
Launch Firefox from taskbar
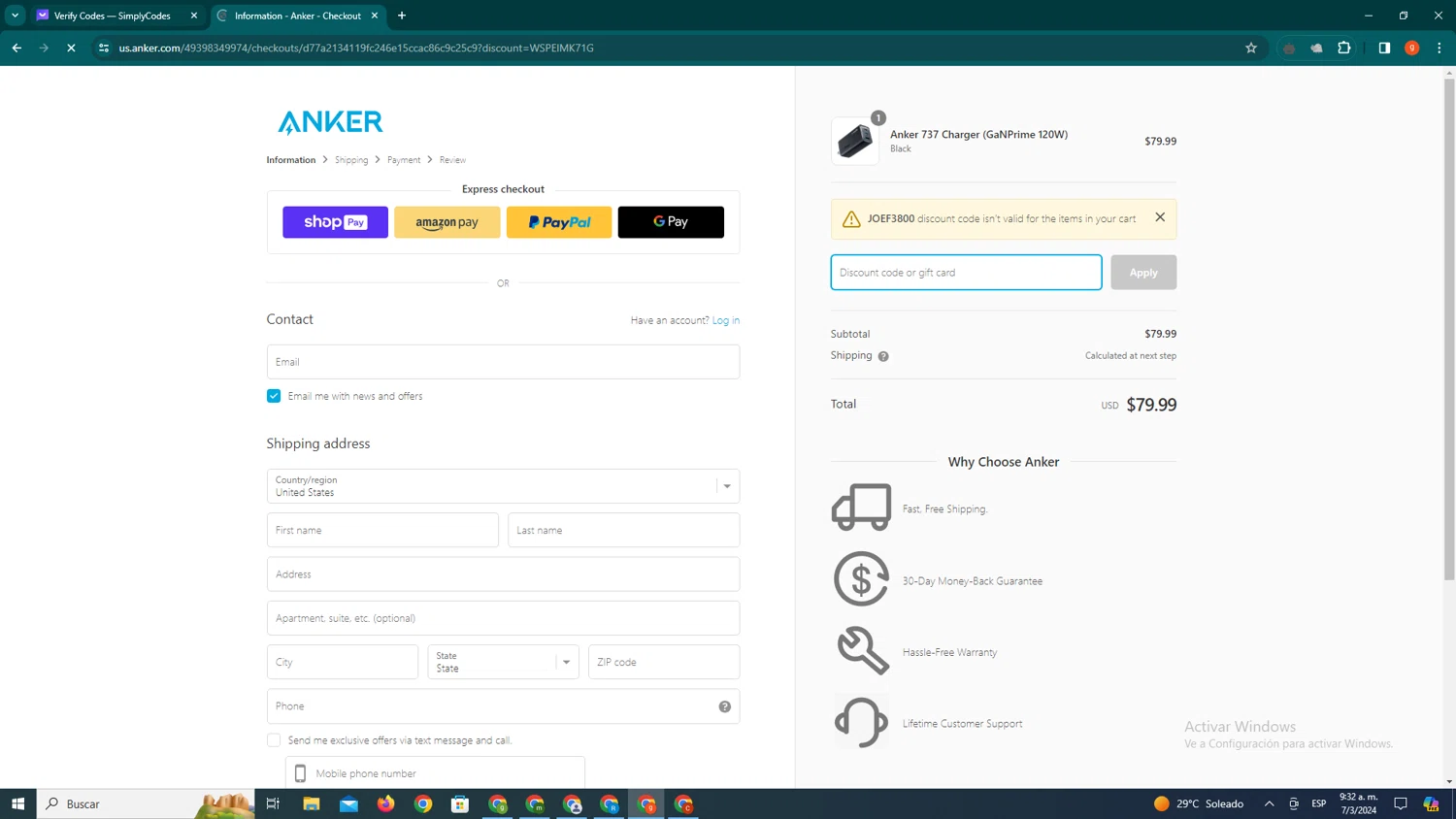(x=386, y=803)
